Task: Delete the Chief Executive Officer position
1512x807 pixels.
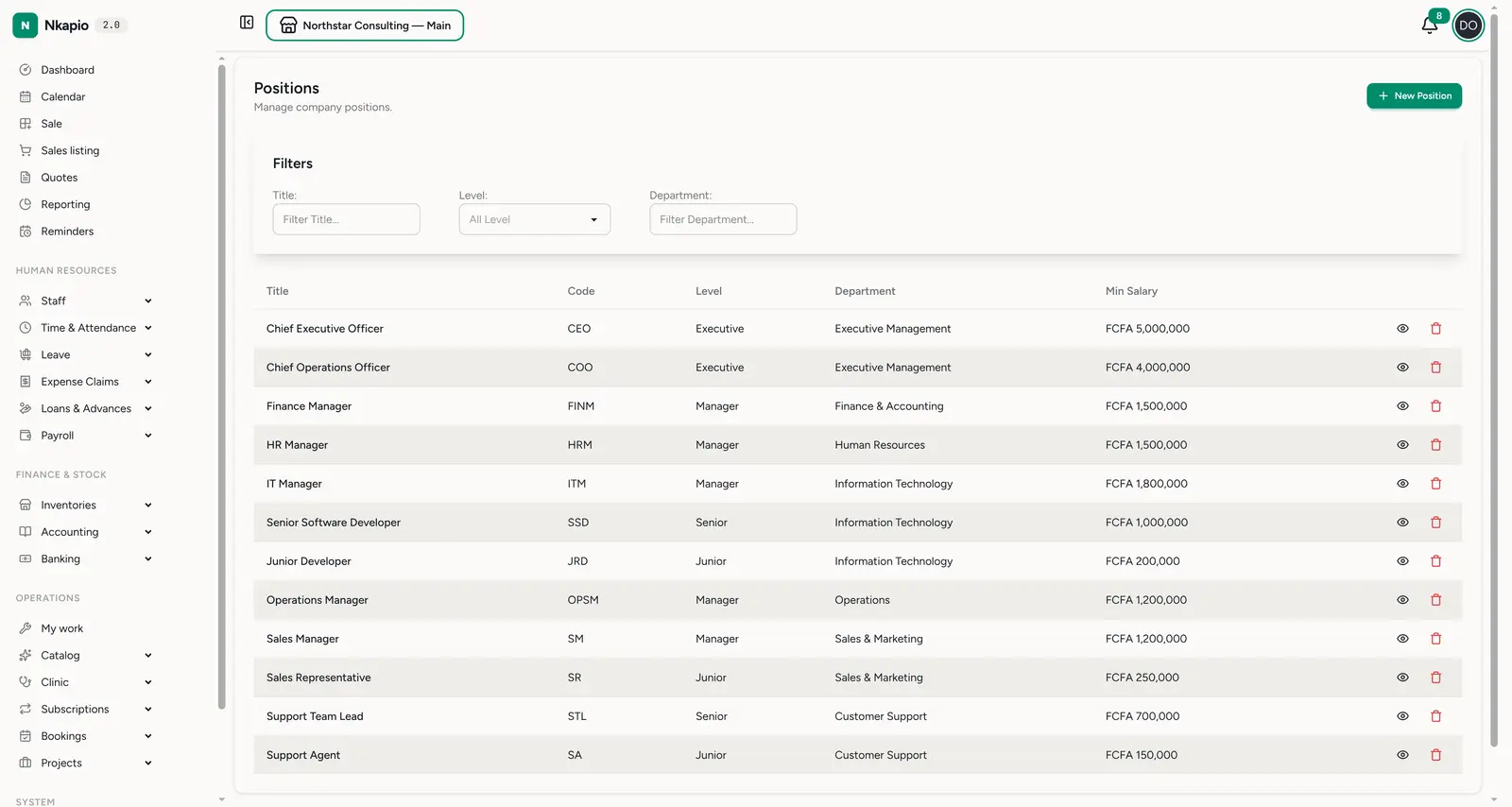Action: 1435,329
